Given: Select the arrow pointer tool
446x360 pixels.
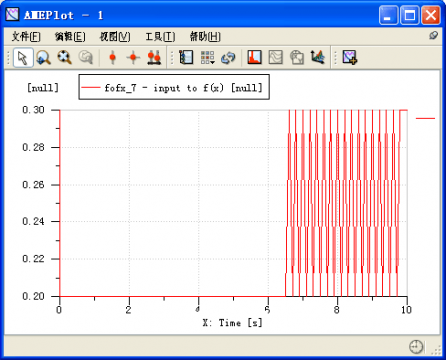Looking at the screenshot, I should (23, 58).
